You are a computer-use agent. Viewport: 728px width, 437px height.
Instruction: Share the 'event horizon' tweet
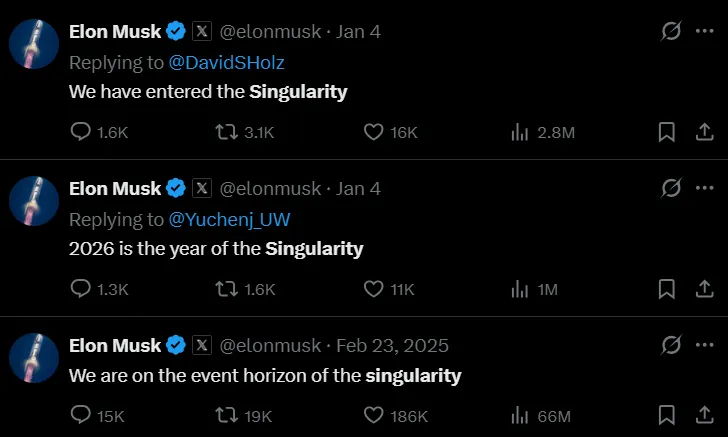click(703, 415)
